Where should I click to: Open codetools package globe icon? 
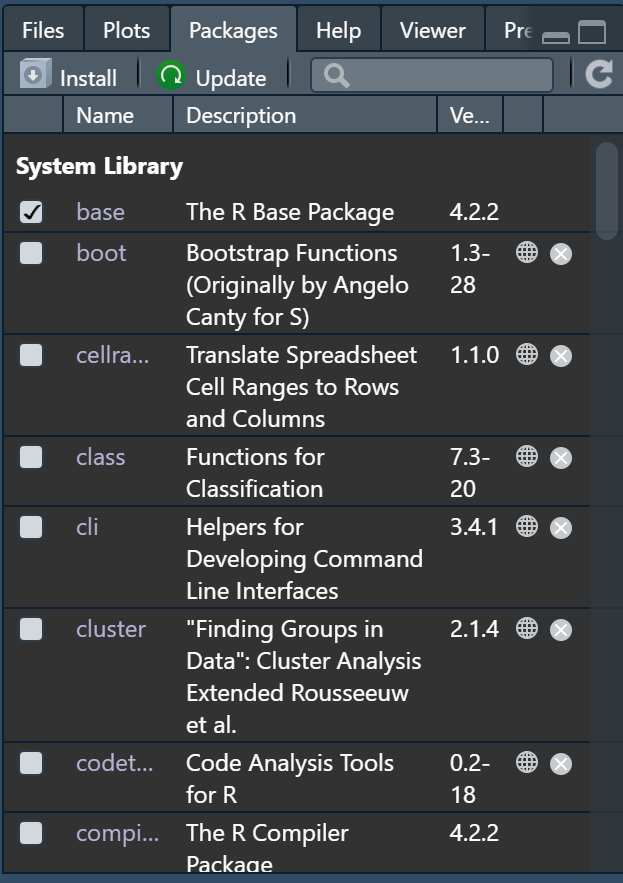point(527,762)
